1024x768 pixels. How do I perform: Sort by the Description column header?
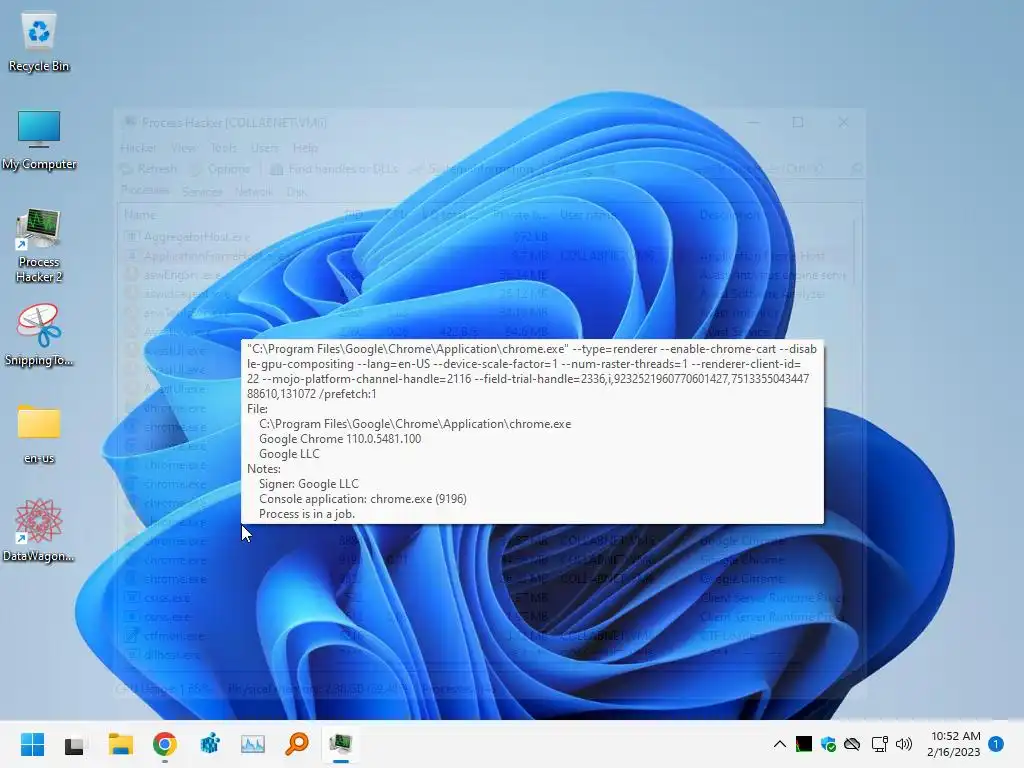pyautogui.click(x=729, y=215)
